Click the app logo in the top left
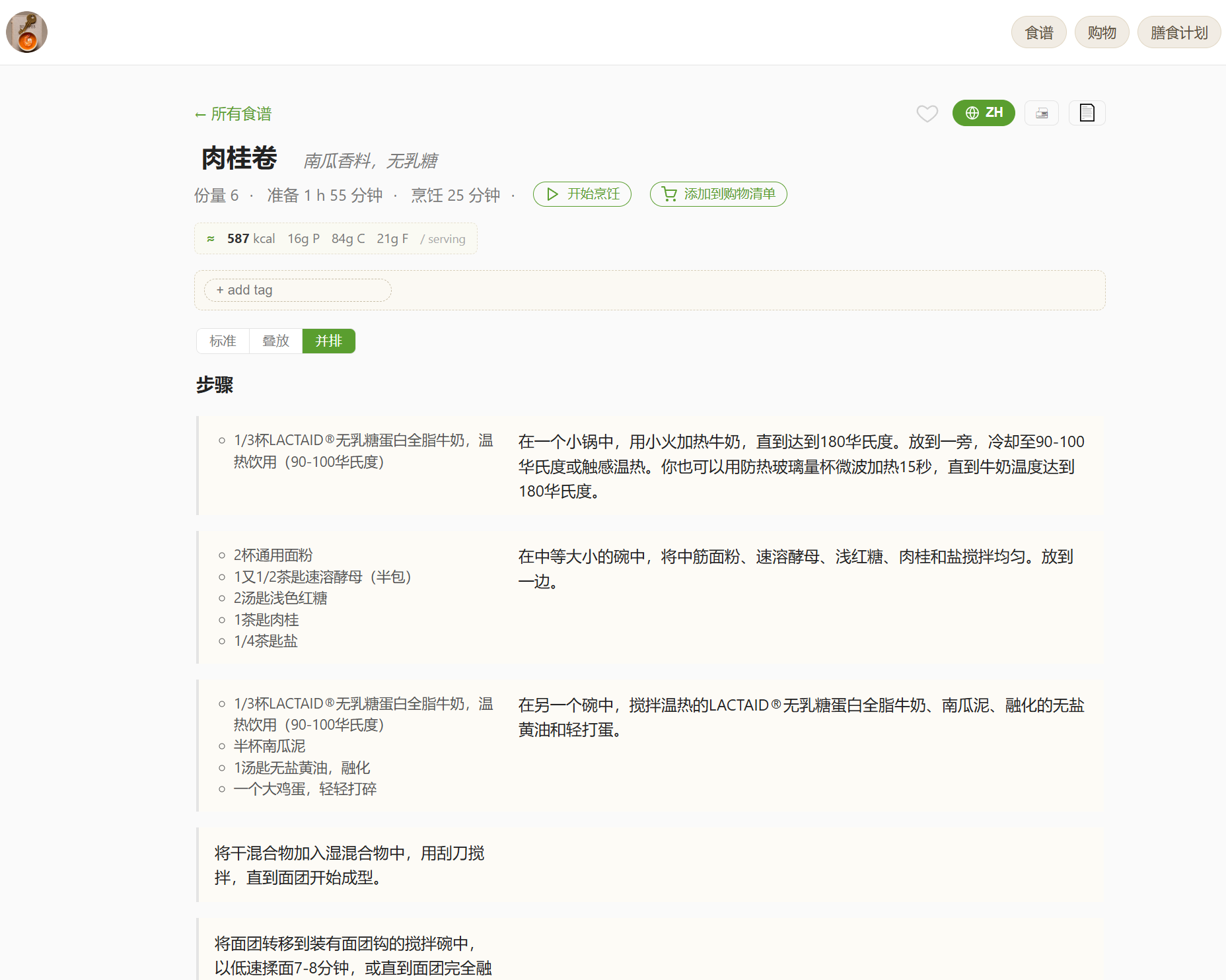Viewport: 1226px width, 980px height. 26,31
